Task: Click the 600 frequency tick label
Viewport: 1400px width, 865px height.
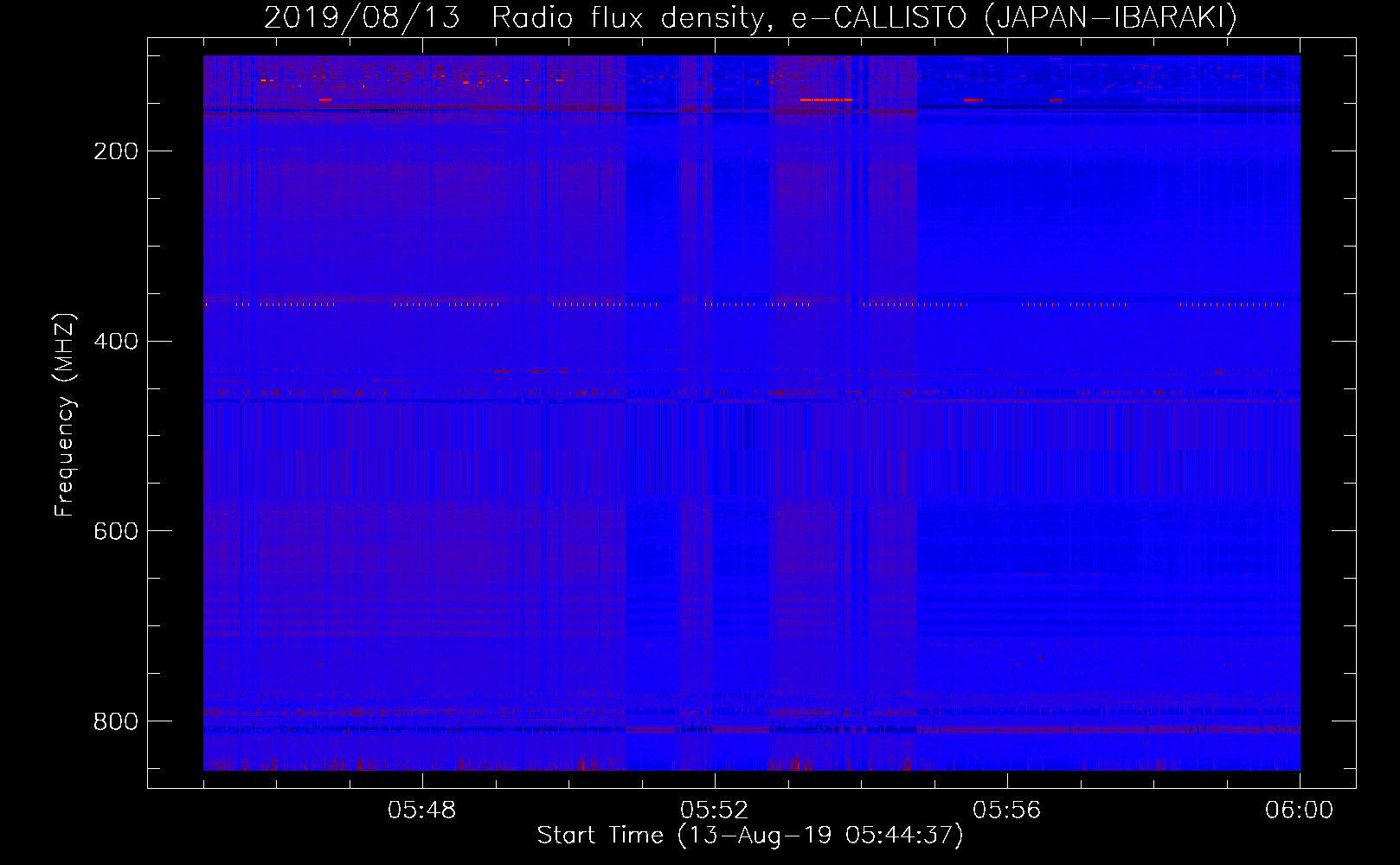Action: click(x=116, y=531)
